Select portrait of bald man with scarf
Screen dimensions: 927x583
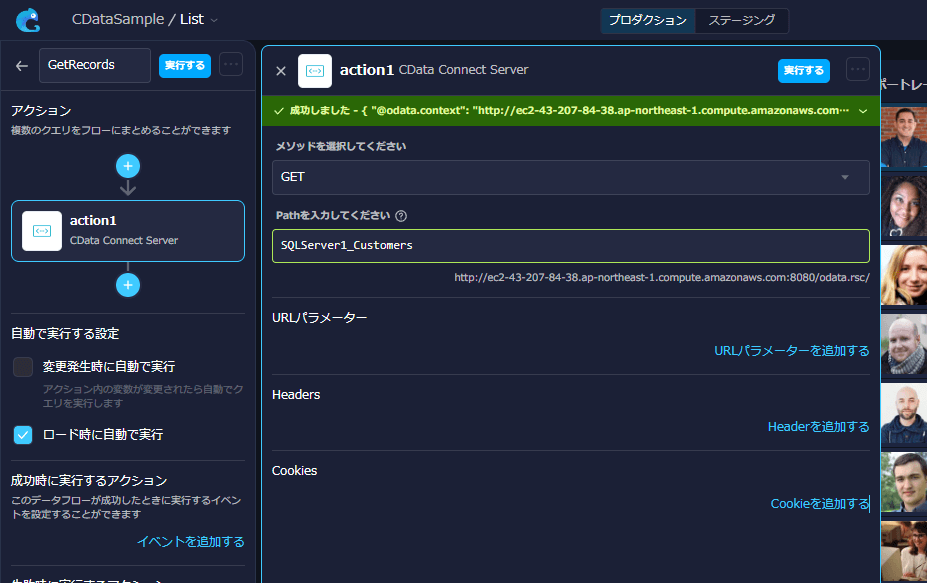(904, 344)
